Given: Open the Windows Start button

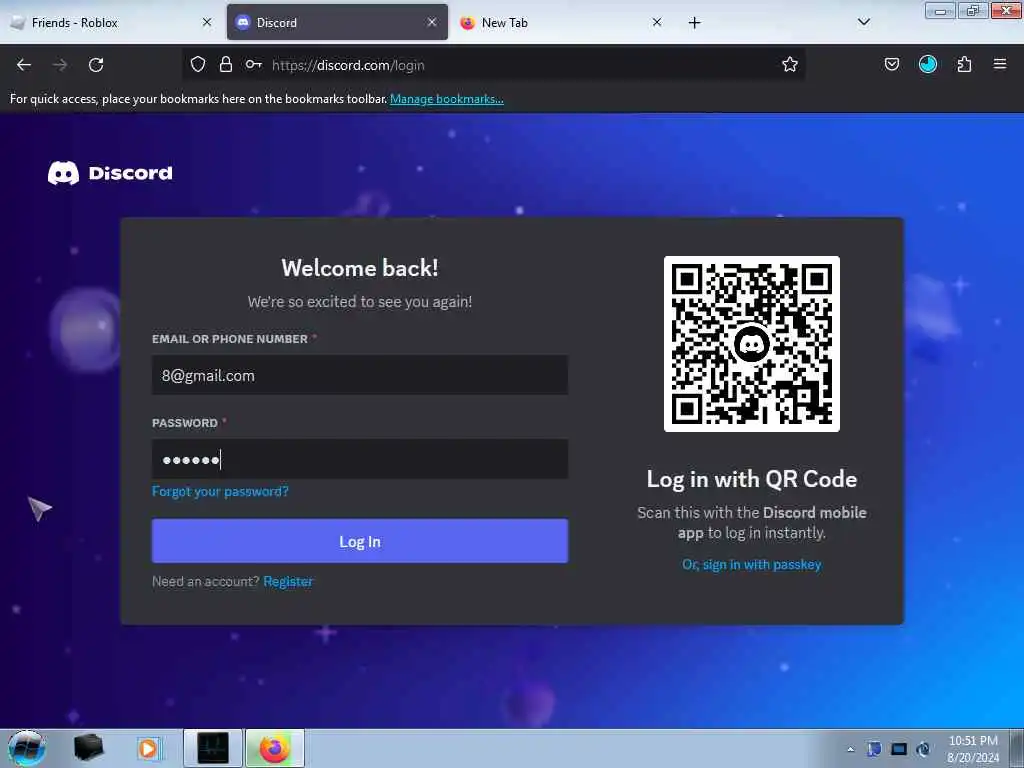Looking at the screenshot, I should 27,748.
